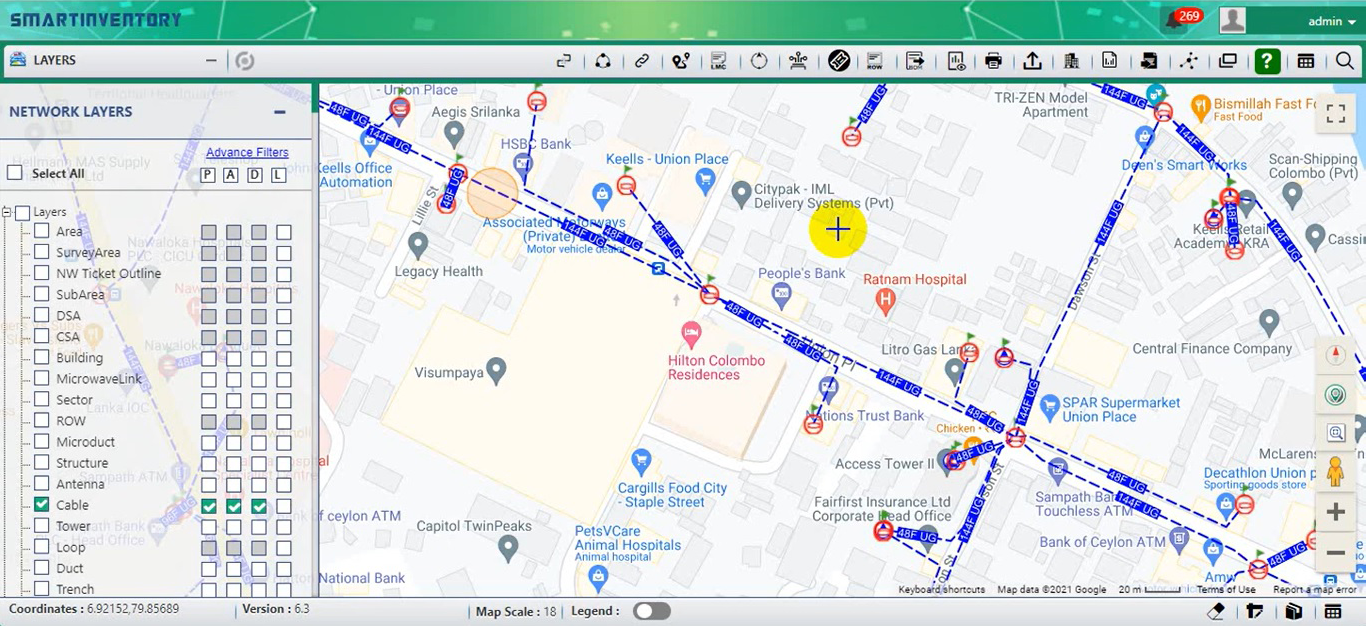Screen dimensions: 1366x626
Task: Check the Duct layer checkbox
Action: click(x=42, y=567)
